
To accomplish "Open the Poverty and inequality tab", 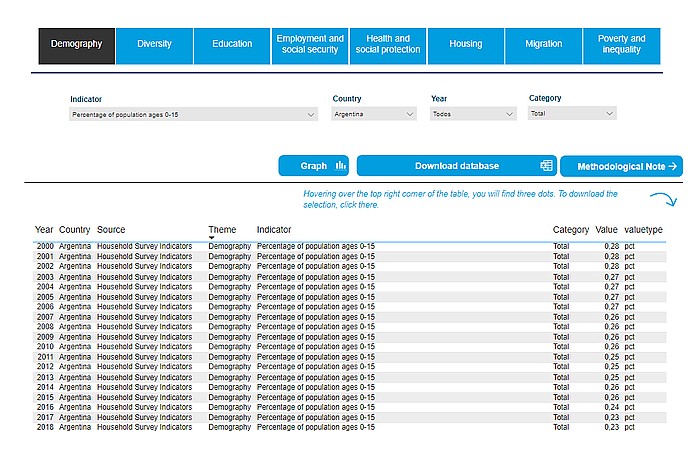I will point(621,46).
